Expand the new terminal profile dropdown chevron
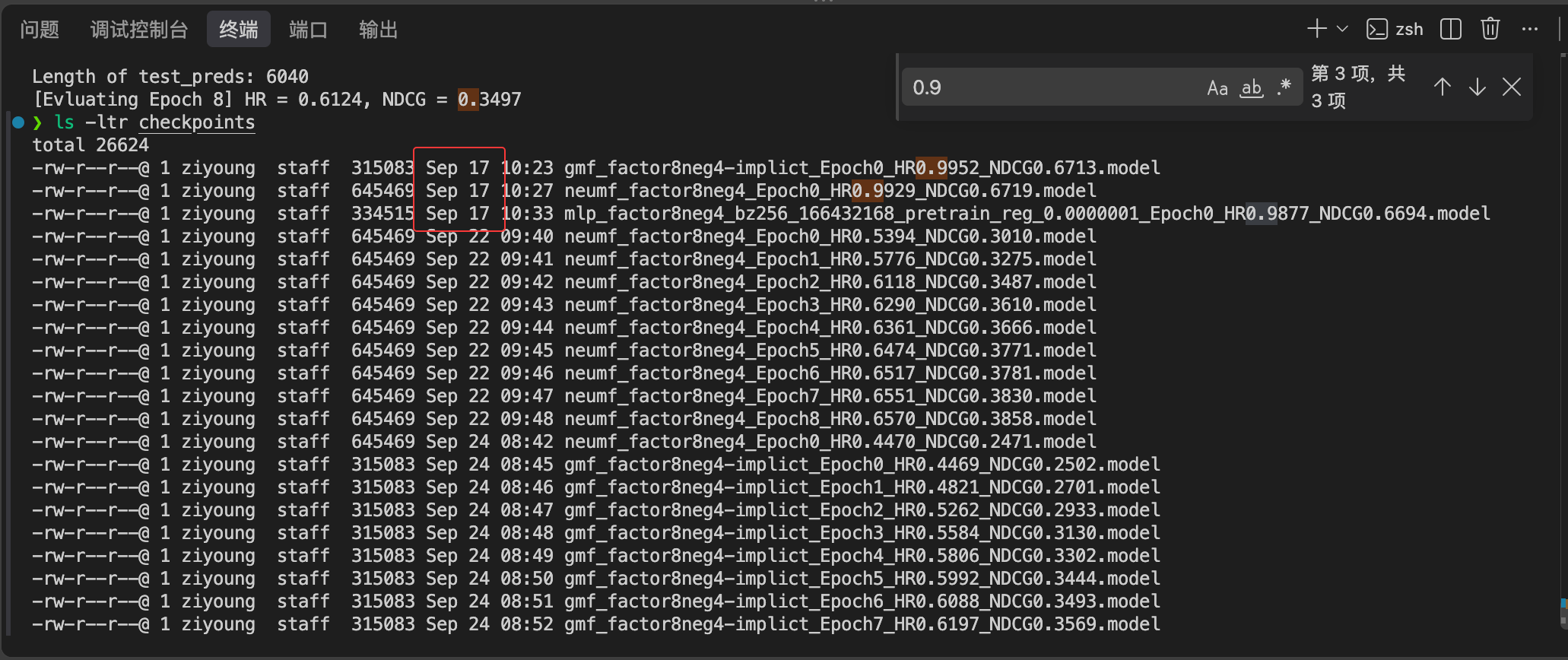 pos(1342,29)
